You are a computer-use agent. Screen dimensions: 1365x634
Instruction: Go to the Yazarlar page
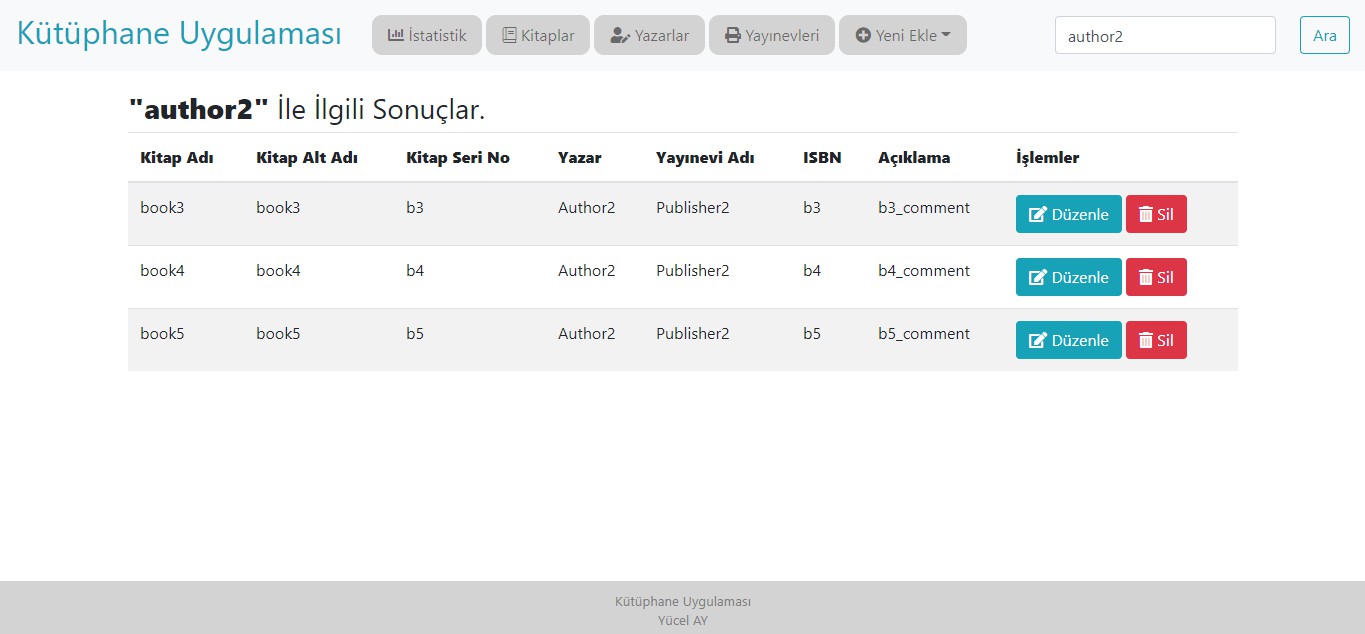pos(649,35)
